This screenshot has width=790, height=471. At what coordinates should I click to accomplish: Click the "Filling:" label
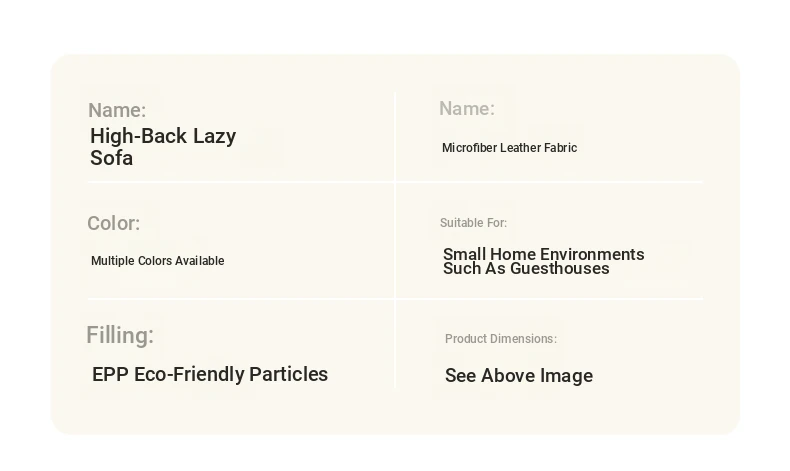click(x=120, y=335)
